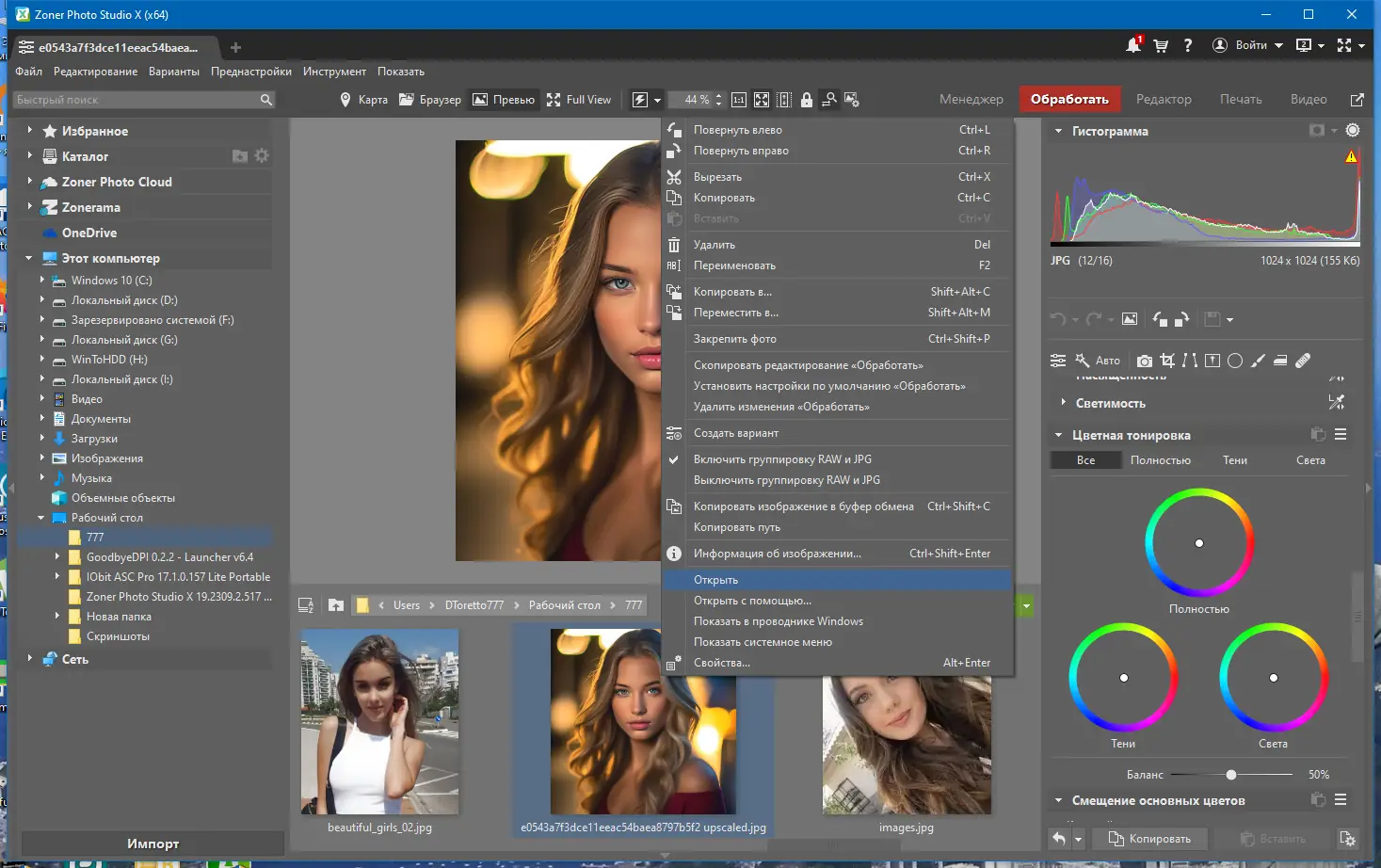This screenshot has height=868, width=1381.
Task: Toggle 'Включить группировку RAW и JPG' option
Action: (x=782, y=459)
